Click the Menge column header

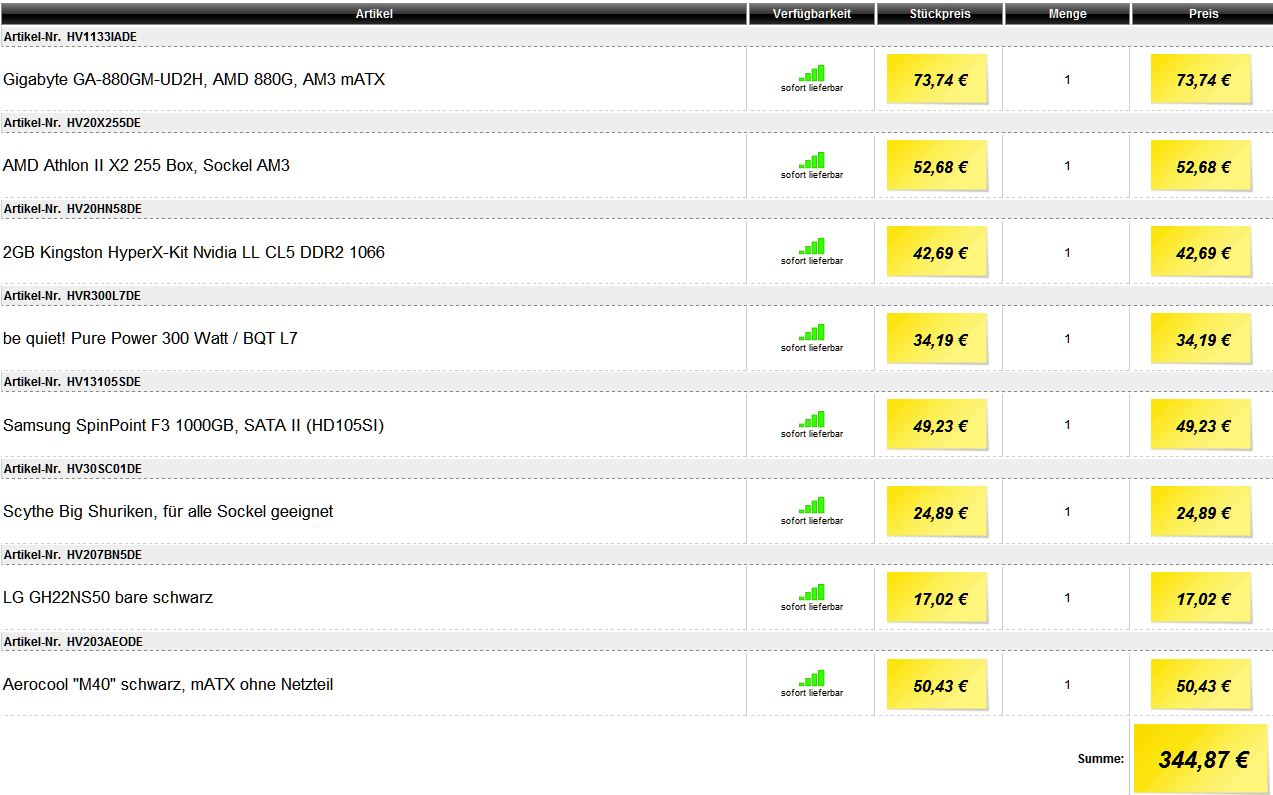(x=1067, y=14)
